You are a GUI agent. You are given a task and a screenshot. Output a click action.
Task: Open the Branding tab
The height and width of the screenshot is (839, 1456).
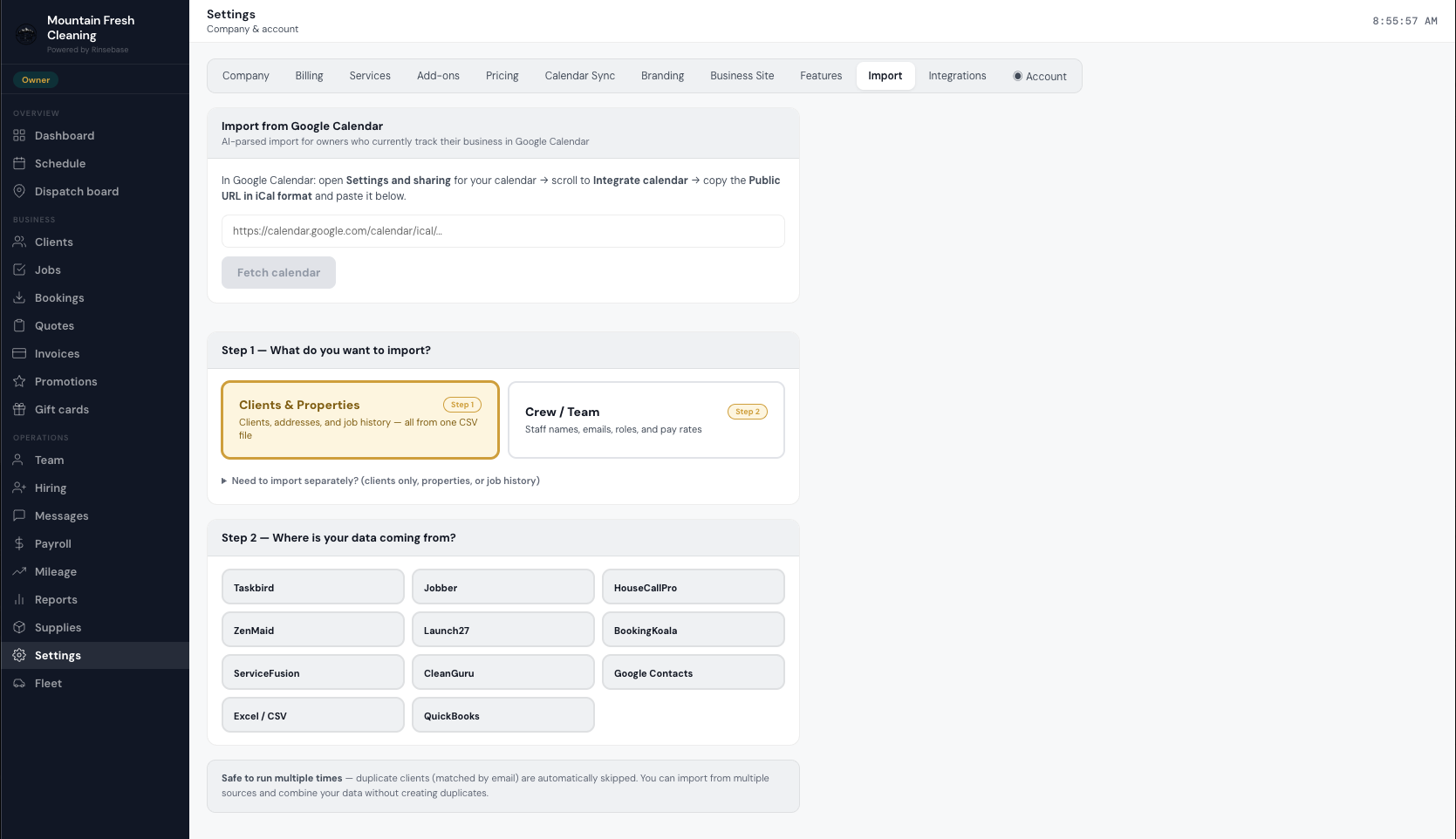(x=662, y=76)
